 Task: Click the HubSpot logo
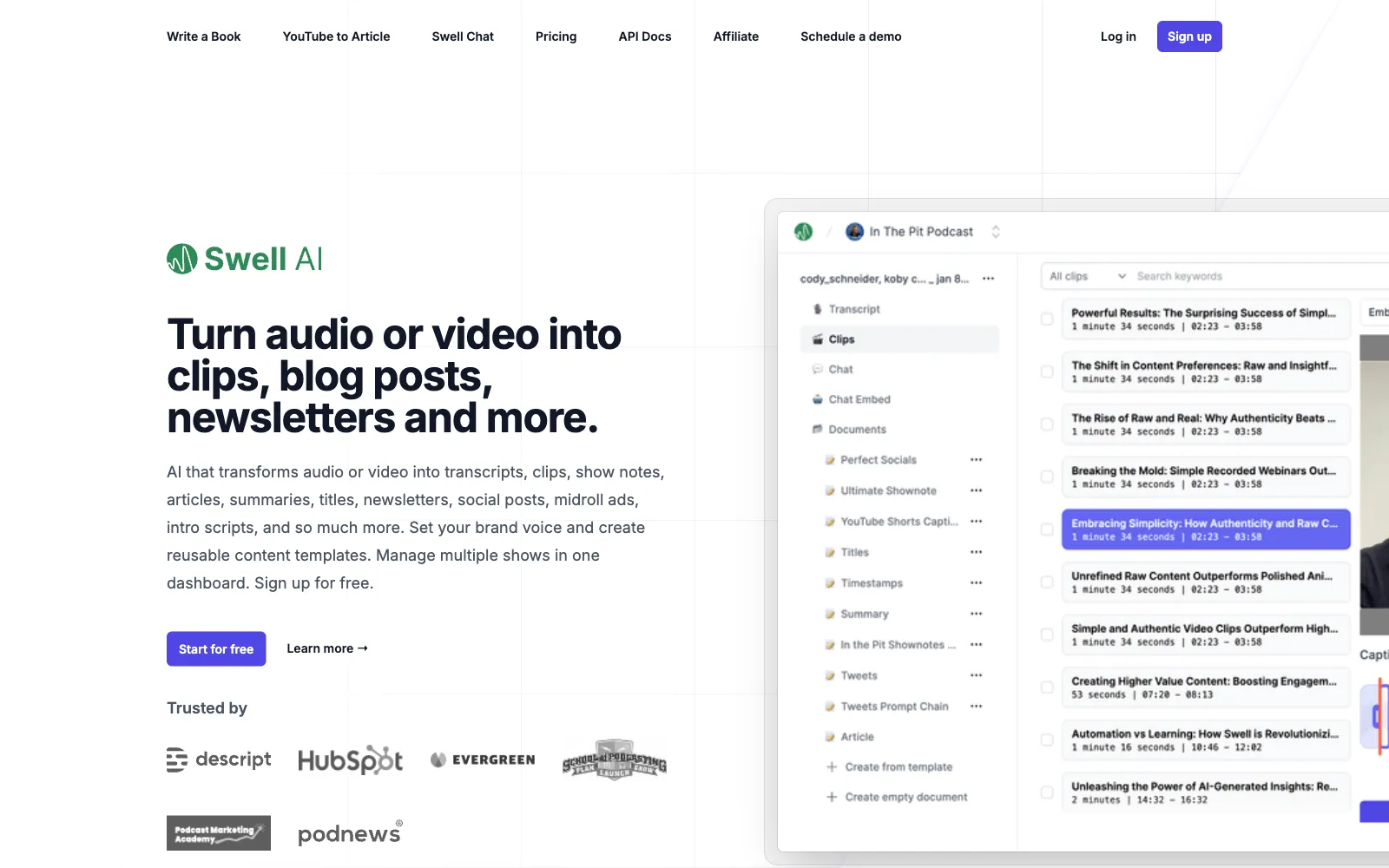coord(351,760)
